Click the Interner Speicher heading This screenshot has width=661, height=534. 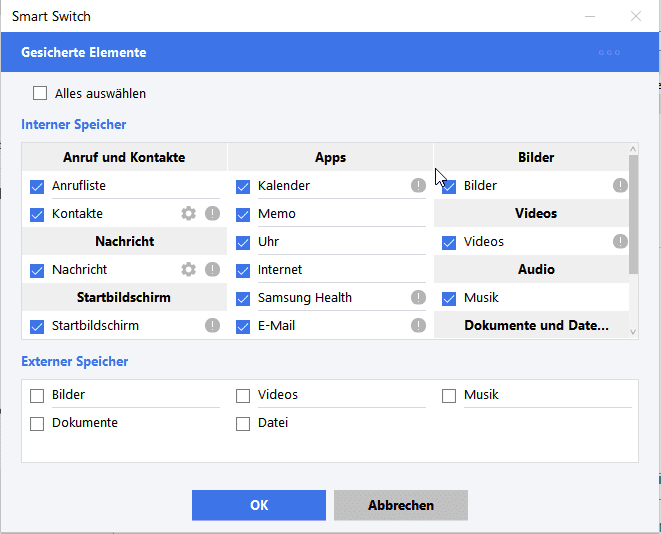point(74,124)
